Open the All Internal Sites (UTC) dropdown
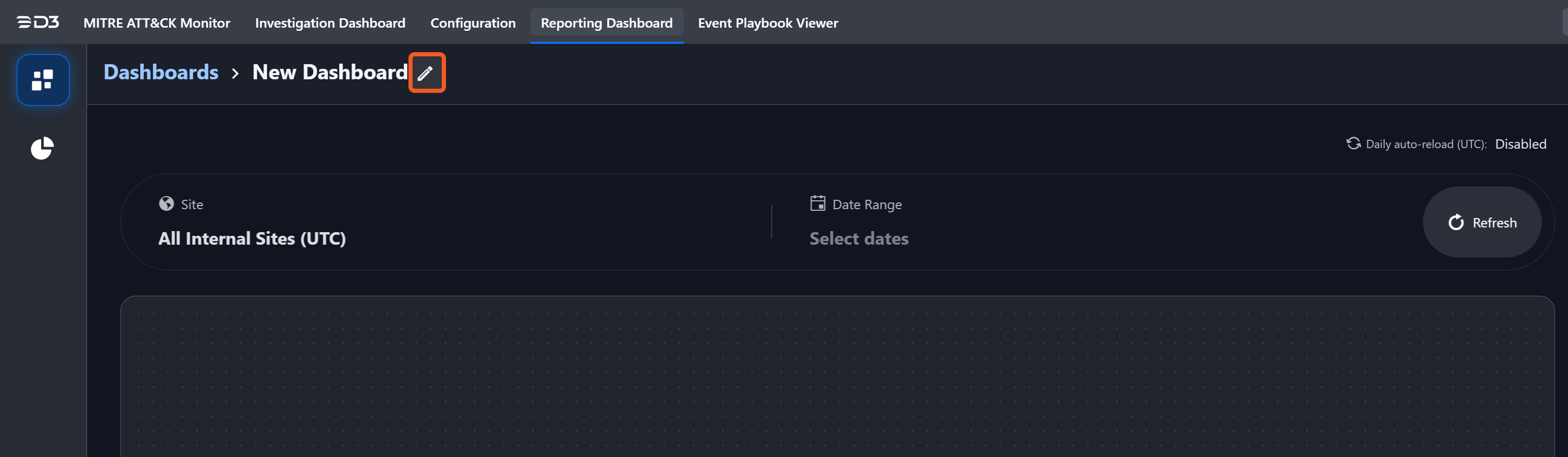 coord(252,238)
